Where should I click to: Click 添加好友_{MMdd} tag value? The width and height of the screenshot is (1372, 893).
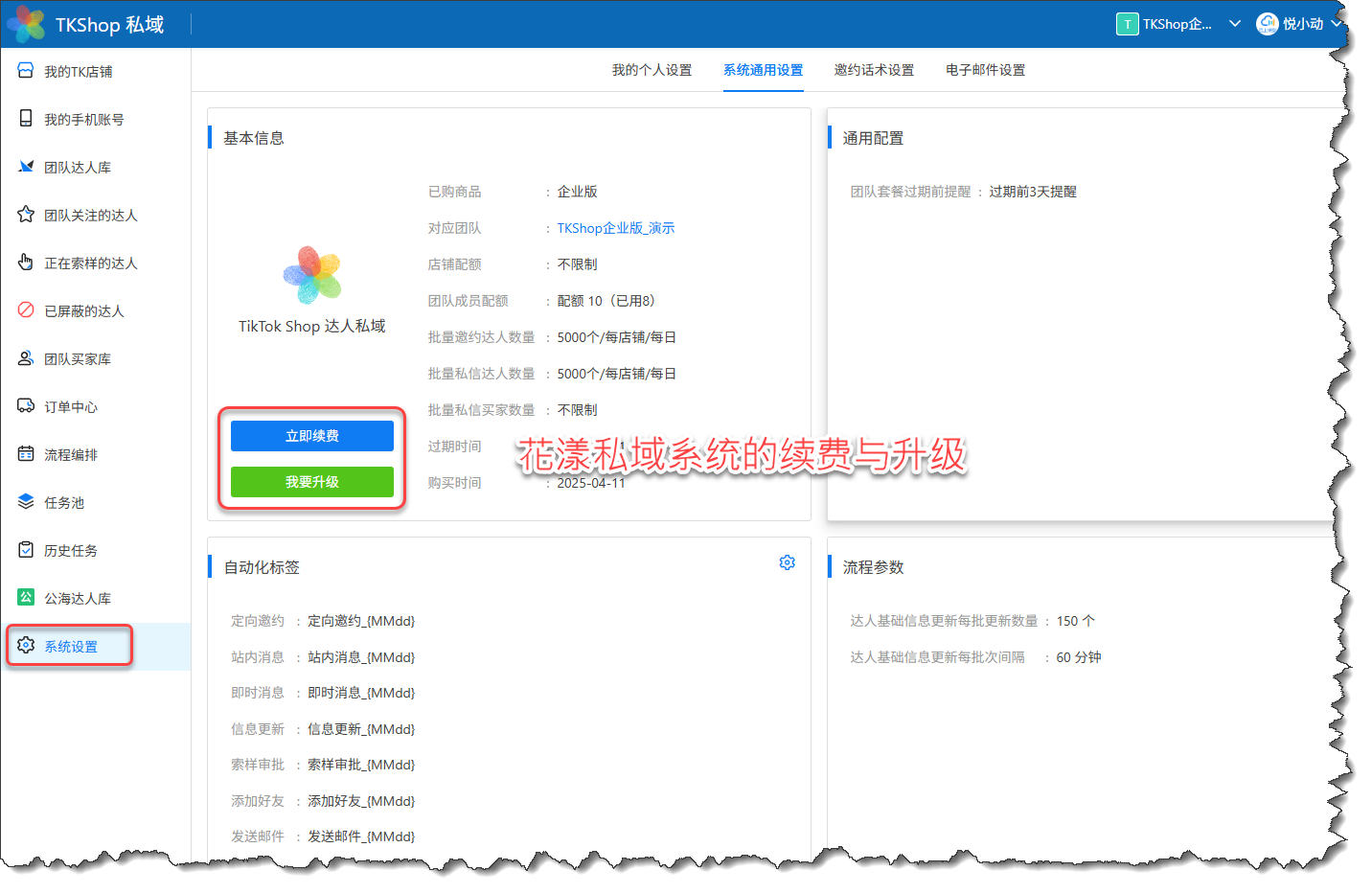click(361, 801)
